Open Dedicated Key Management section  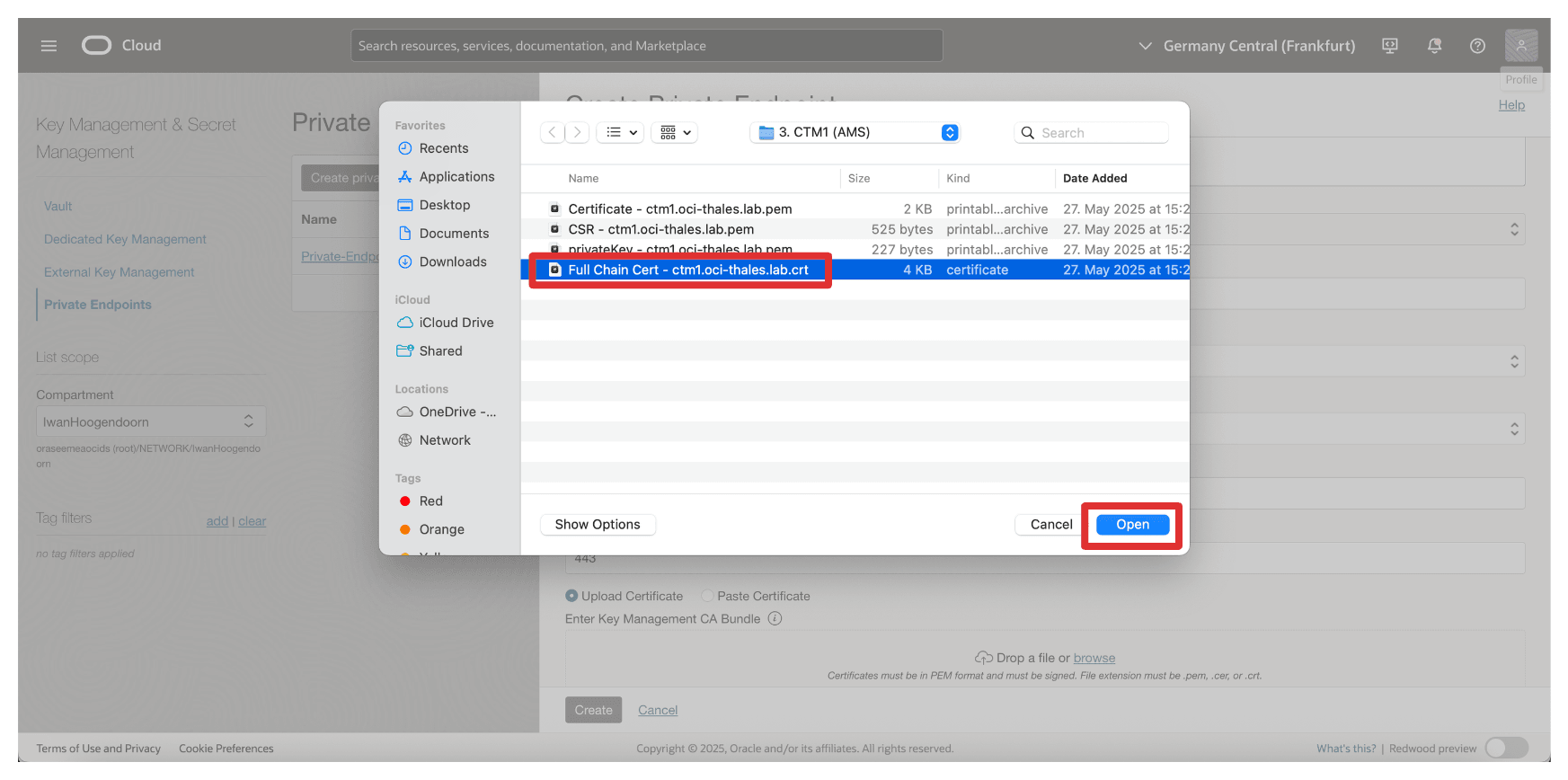click(125, 239)
